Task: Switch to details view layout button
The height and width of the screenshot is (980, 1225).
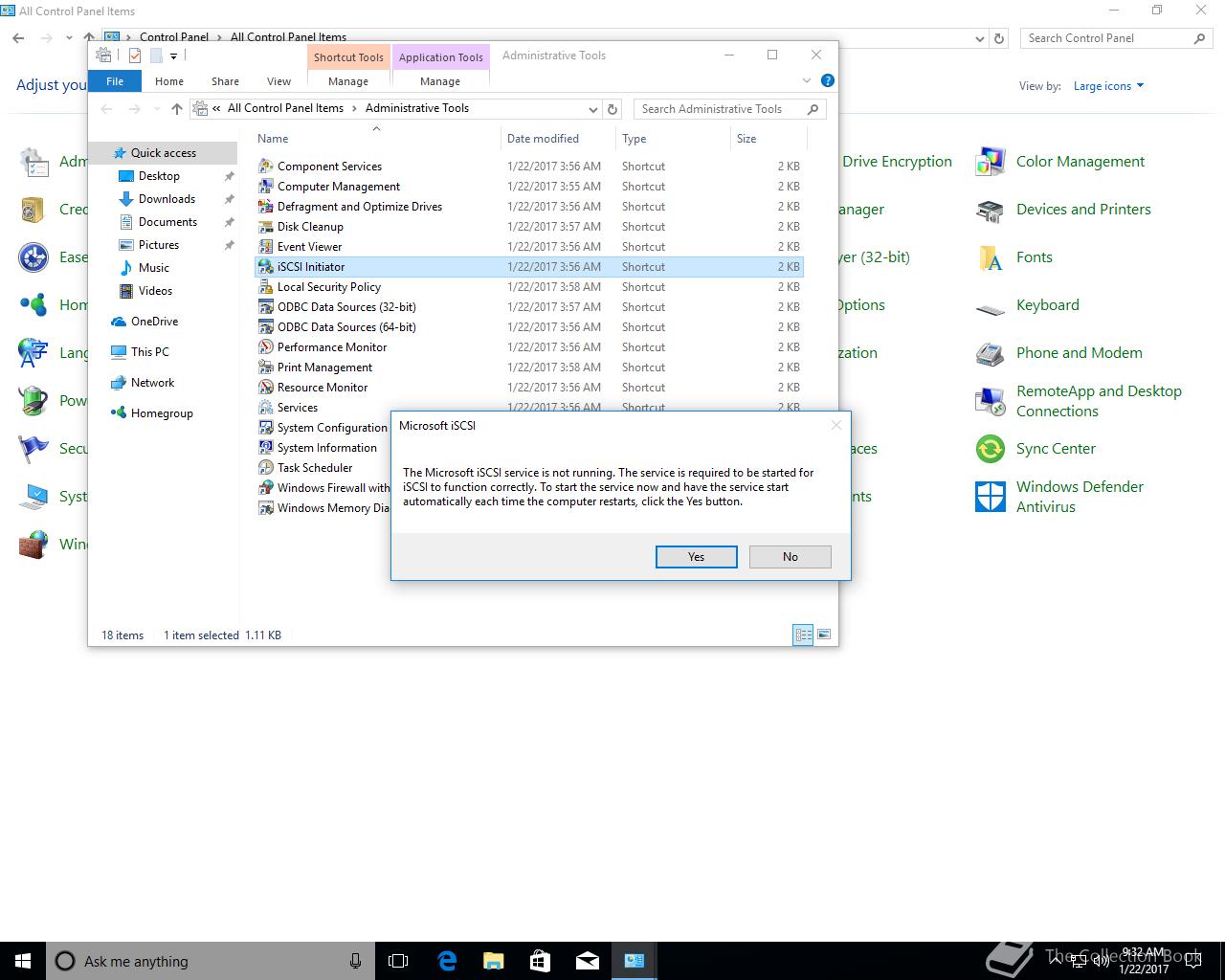Action: (x=803, y=635)
